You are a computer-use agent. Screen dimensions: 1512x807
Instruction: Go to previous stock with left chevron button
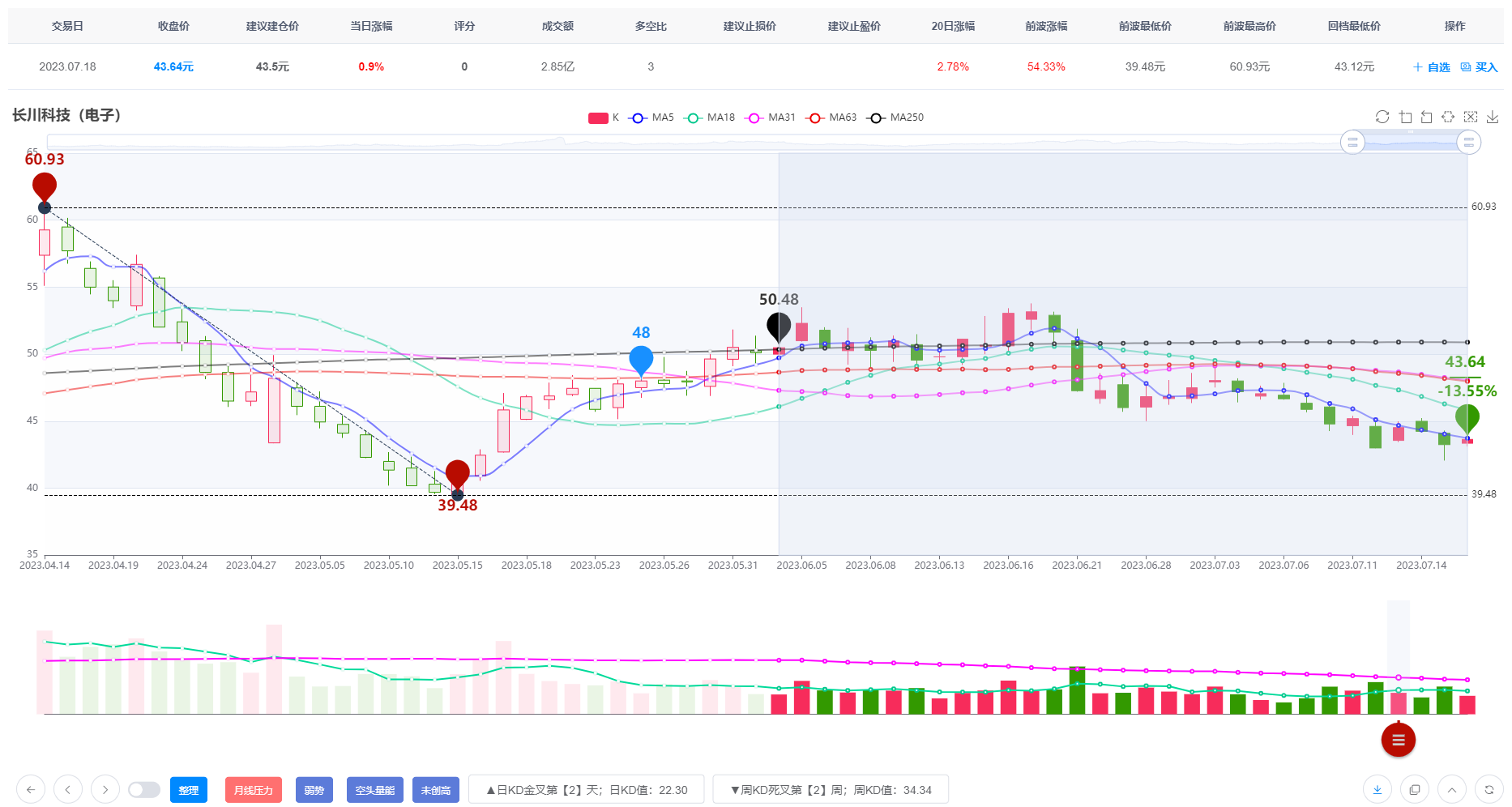tap(68, 789)
